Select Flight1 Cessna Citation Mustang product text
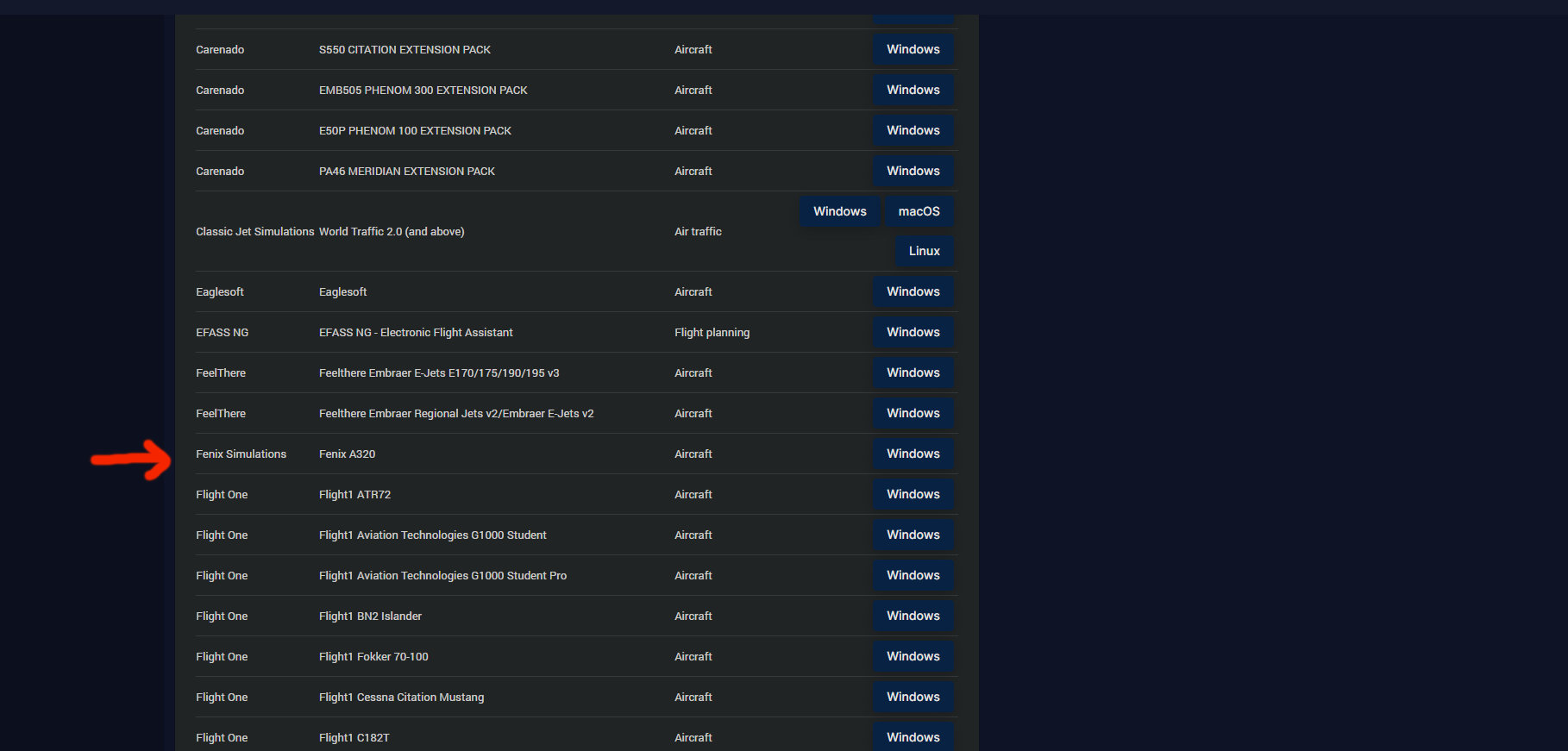This screenshot has height=751, width=1568. point(401,698)
